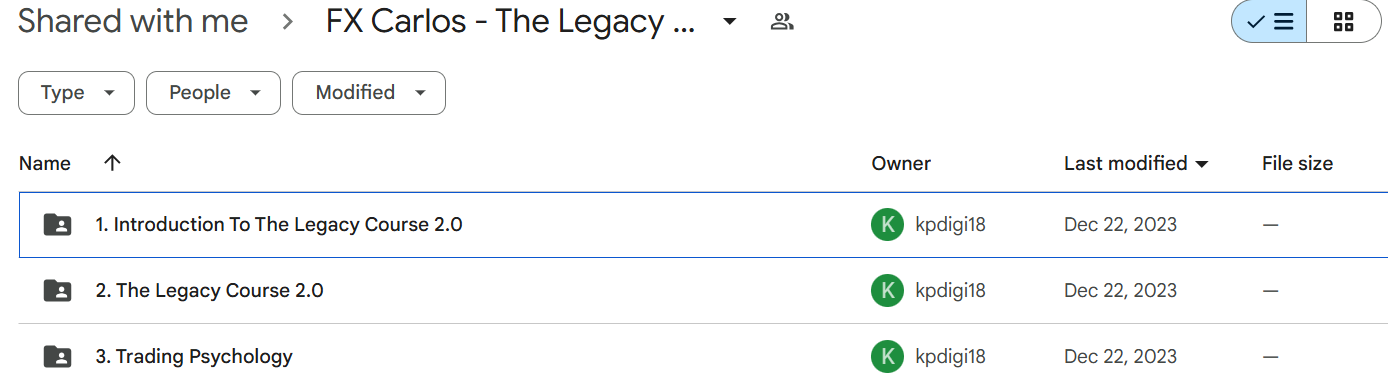Open Last modified sort options
This screenshot has height=389, width=1388.
1136,163
